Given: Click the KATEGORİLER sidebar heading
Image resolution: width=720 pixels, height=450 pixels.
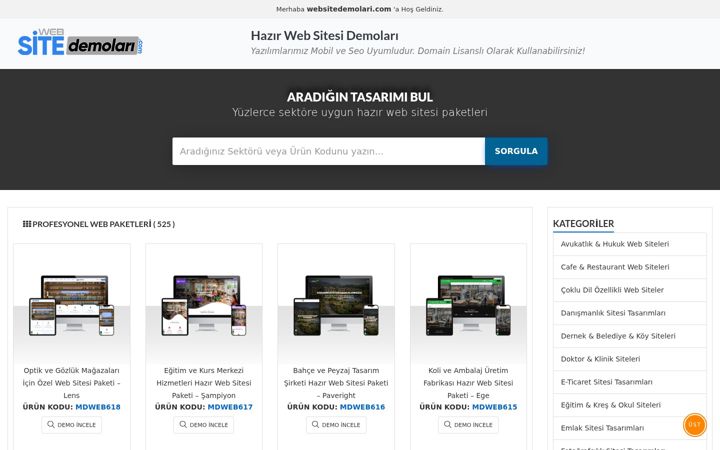Looking at the screenshot, I should point(583,224).
